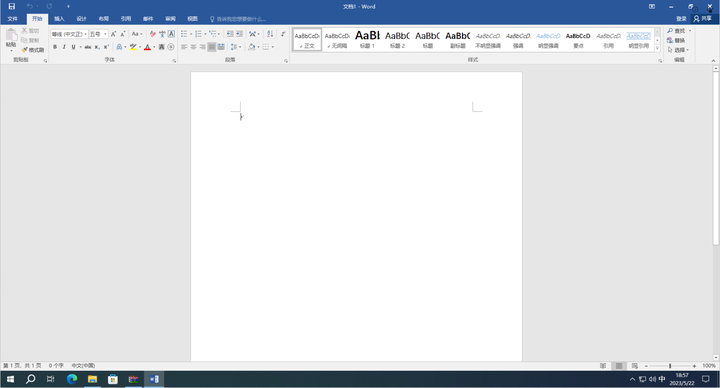Open the Line Spacing dropdown
This screenshot has width=720, height=388.
click(x=236, y=47)
